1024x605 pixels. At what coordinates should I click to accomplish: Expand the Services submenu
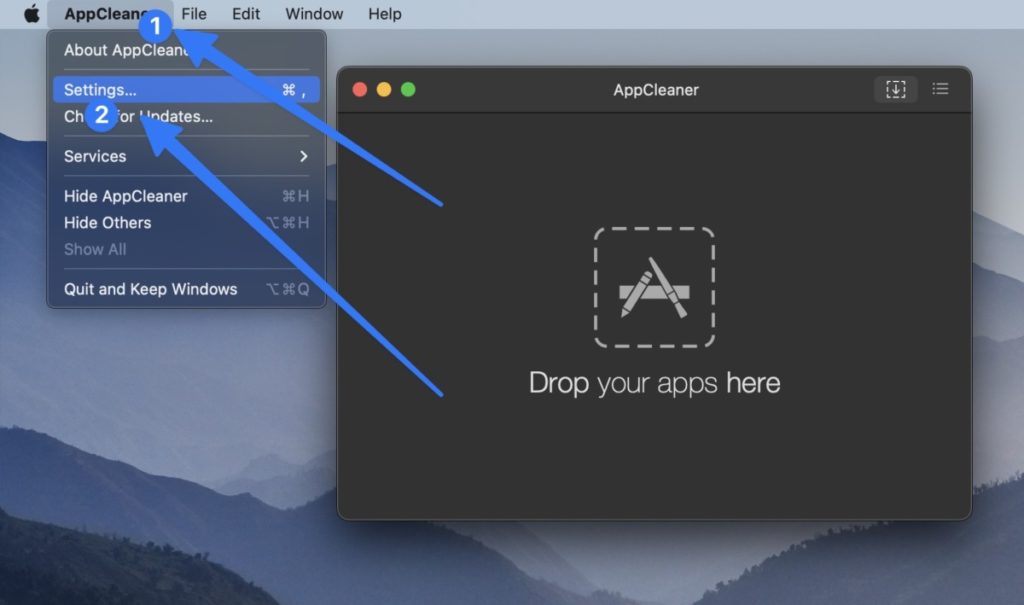(186, 156)
